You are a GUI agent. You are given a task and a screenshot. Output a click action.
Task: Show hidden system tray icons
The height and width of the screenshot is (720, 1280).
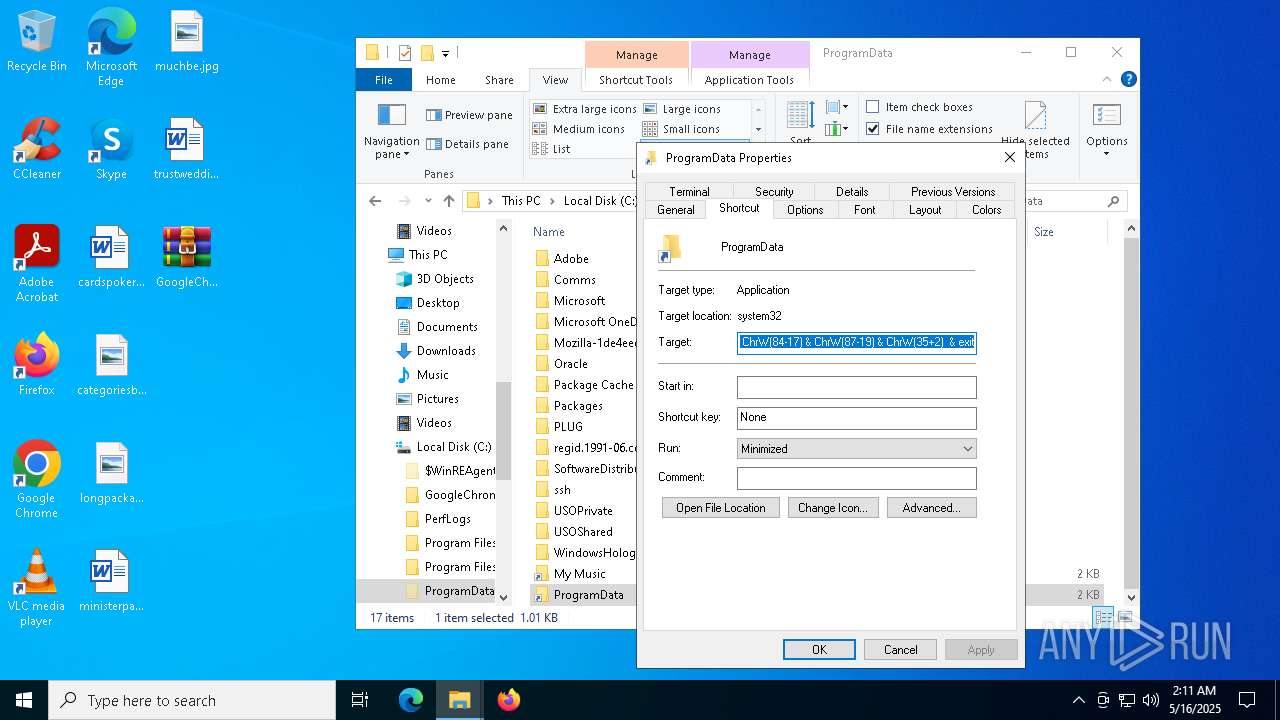[x=1078, y=700]
